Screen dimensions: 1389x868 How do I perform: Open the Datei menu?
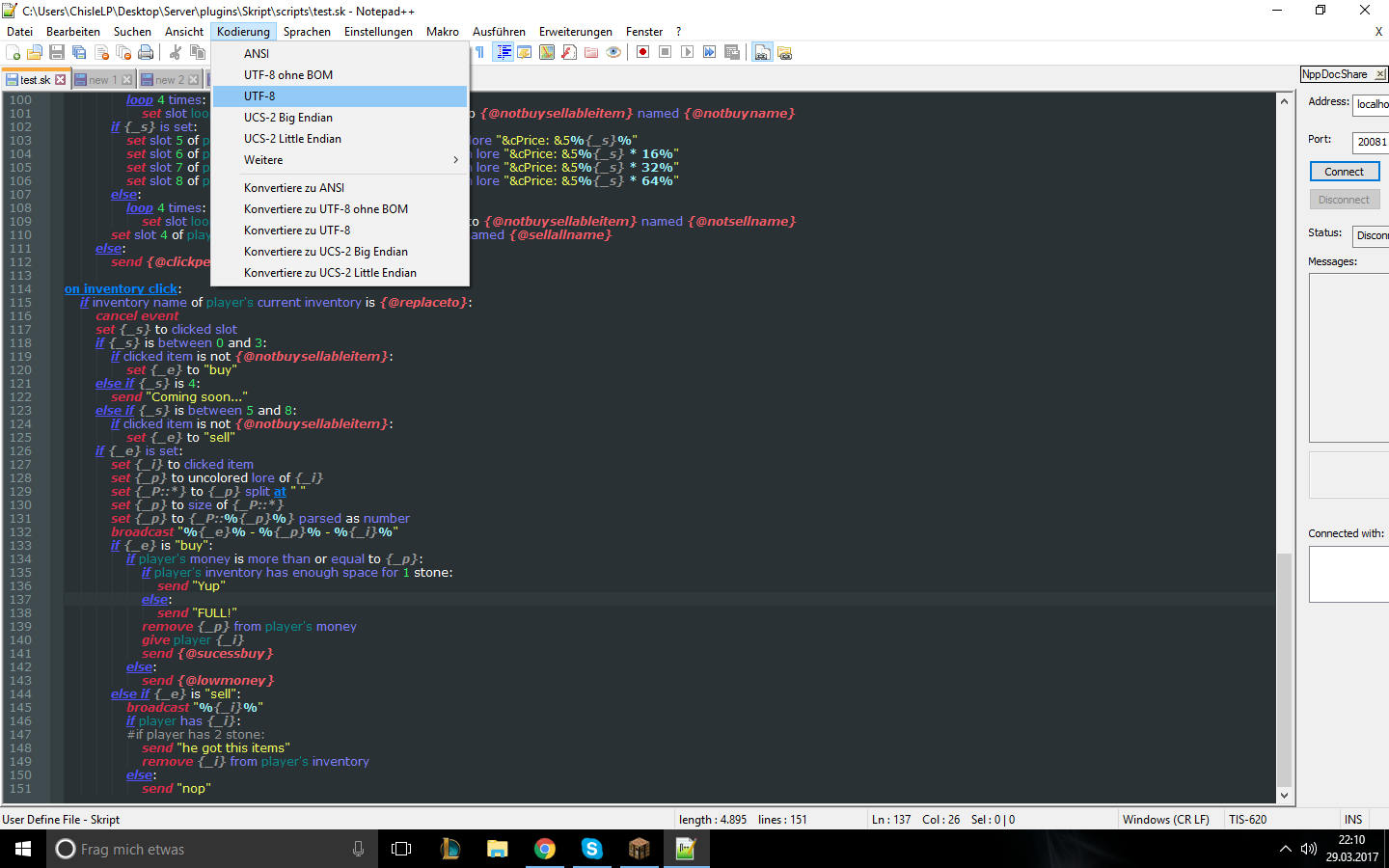coord(19,32)
